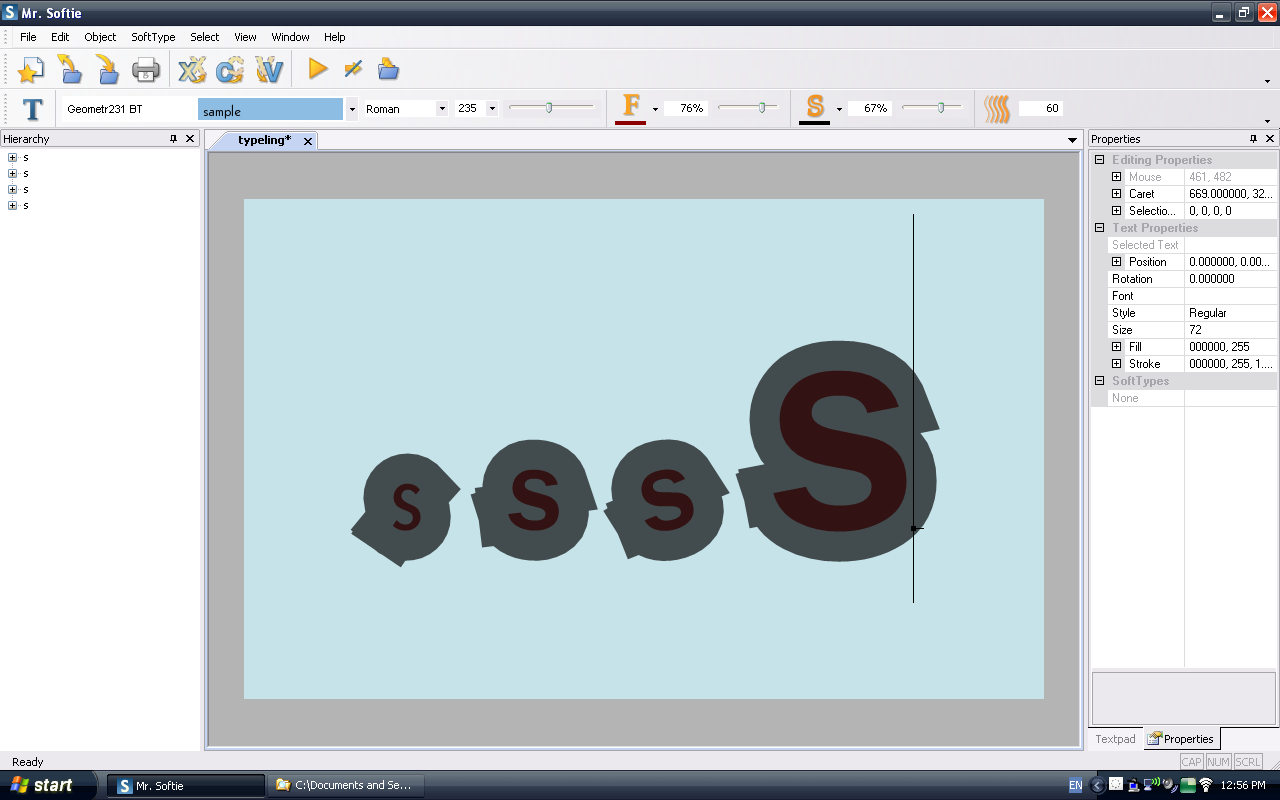Expand the first s item in Hierarchy
The image size is (1280, 800).
(x=12, y=158)
